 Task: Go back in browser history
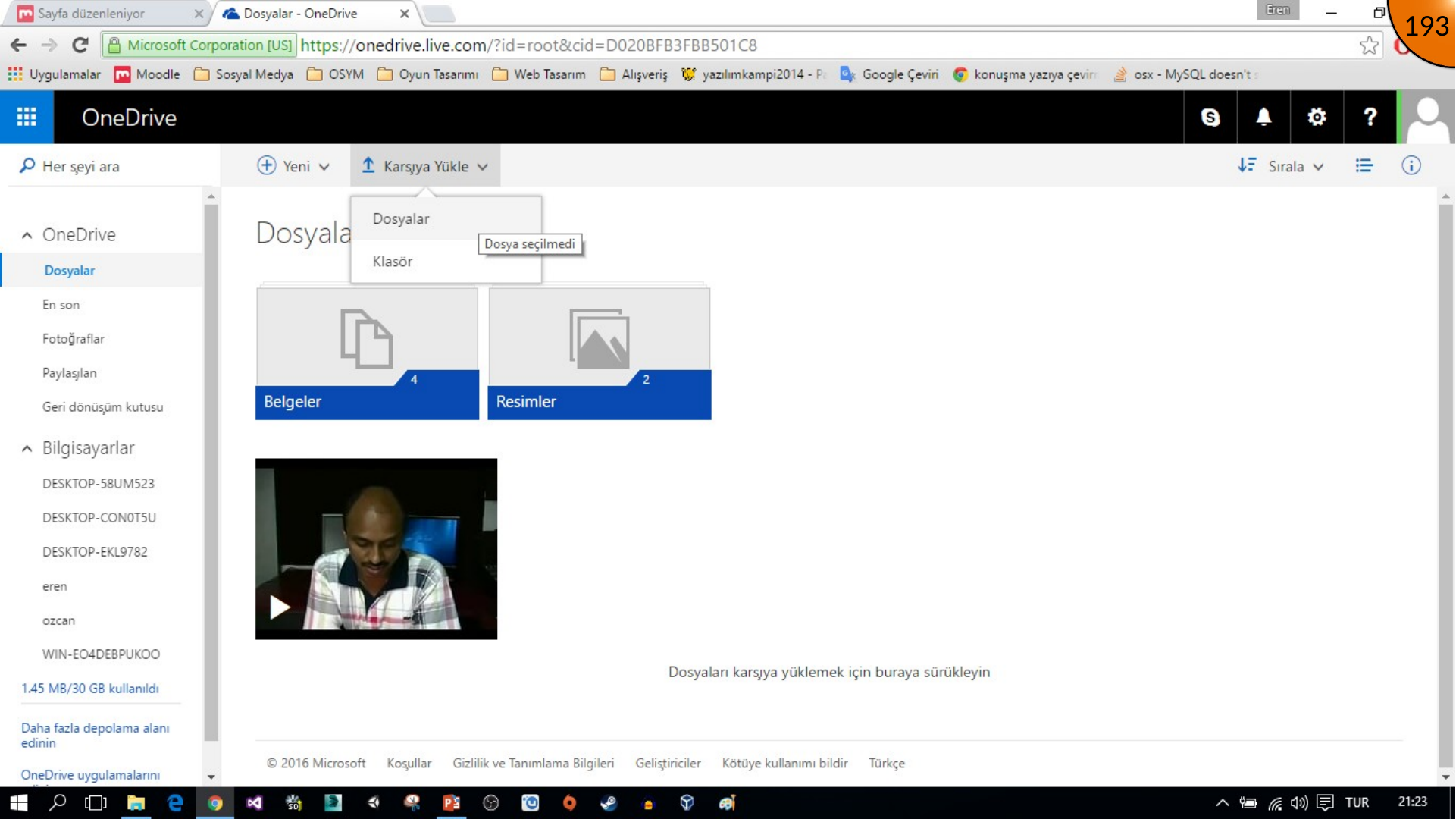[18, 45]
